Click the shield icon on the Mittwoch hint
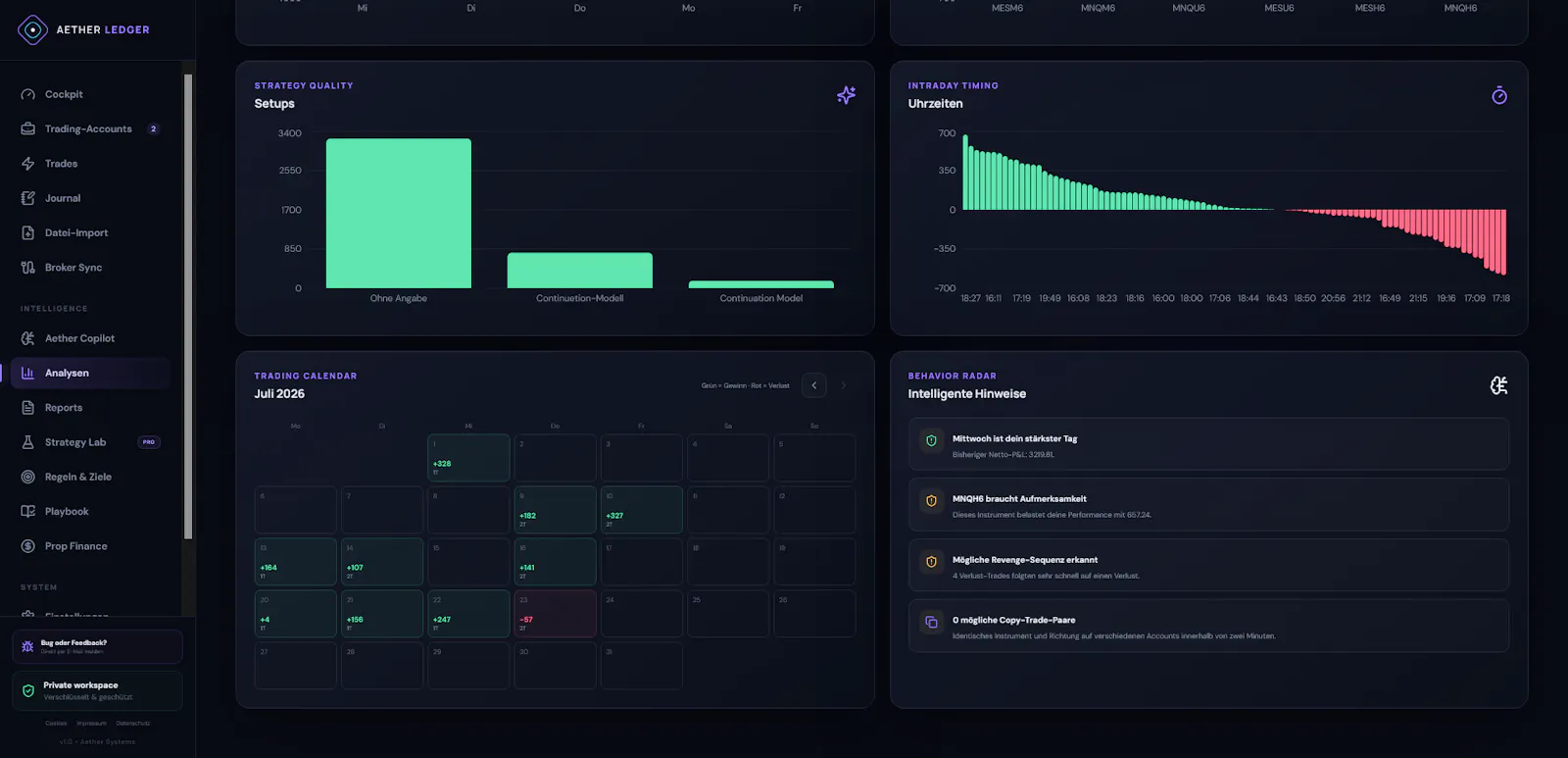Screen dimensions: 1568x758 point(931,440)
